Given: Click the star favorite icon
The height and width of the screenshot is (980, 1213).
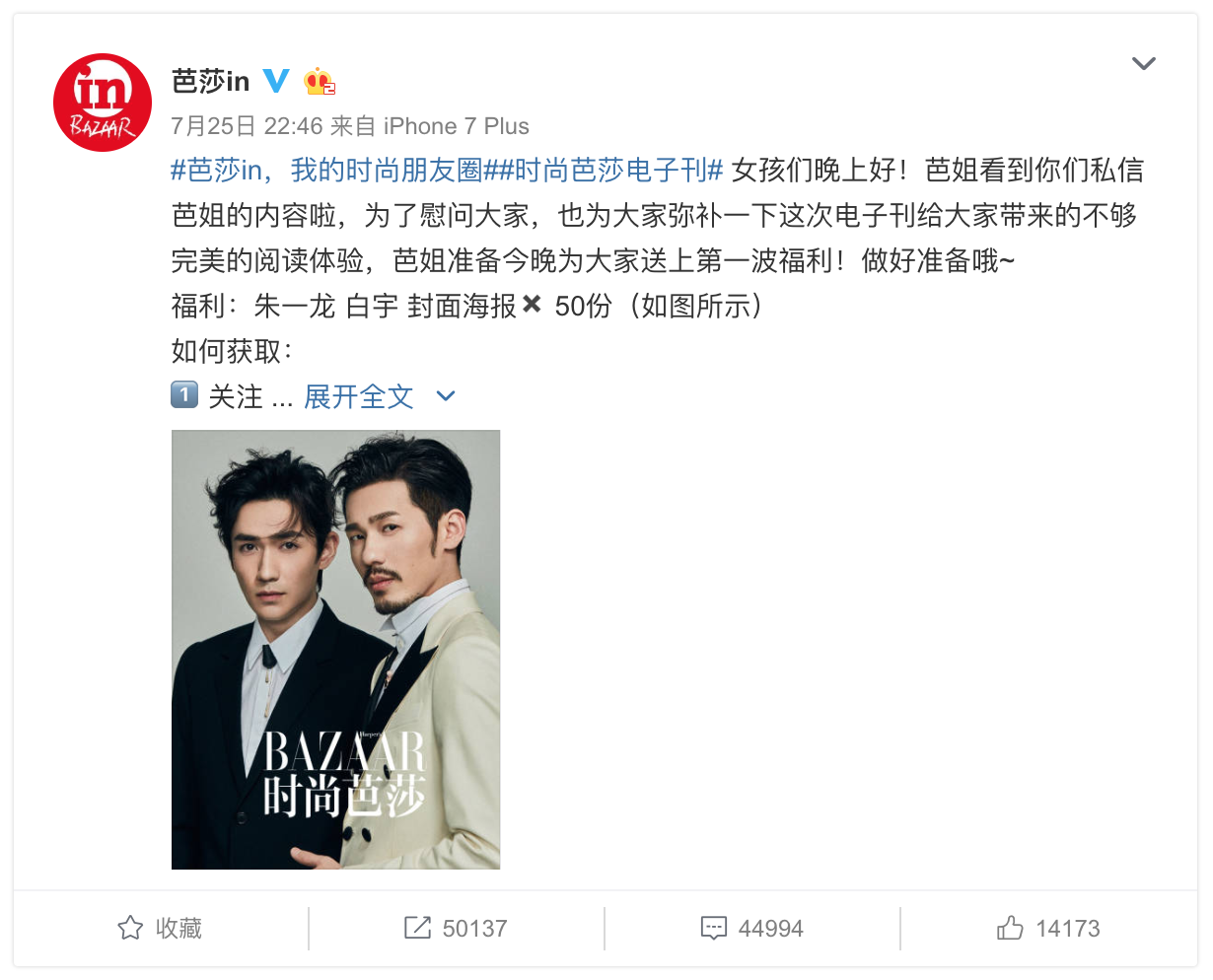Looking at the screenshot, I should [130, 928].
